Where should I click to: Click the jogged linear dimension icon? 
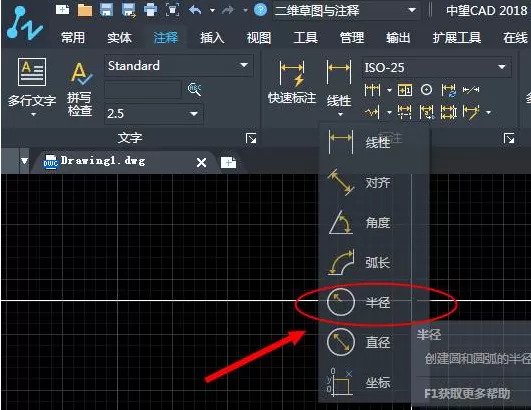pos(373,112)
